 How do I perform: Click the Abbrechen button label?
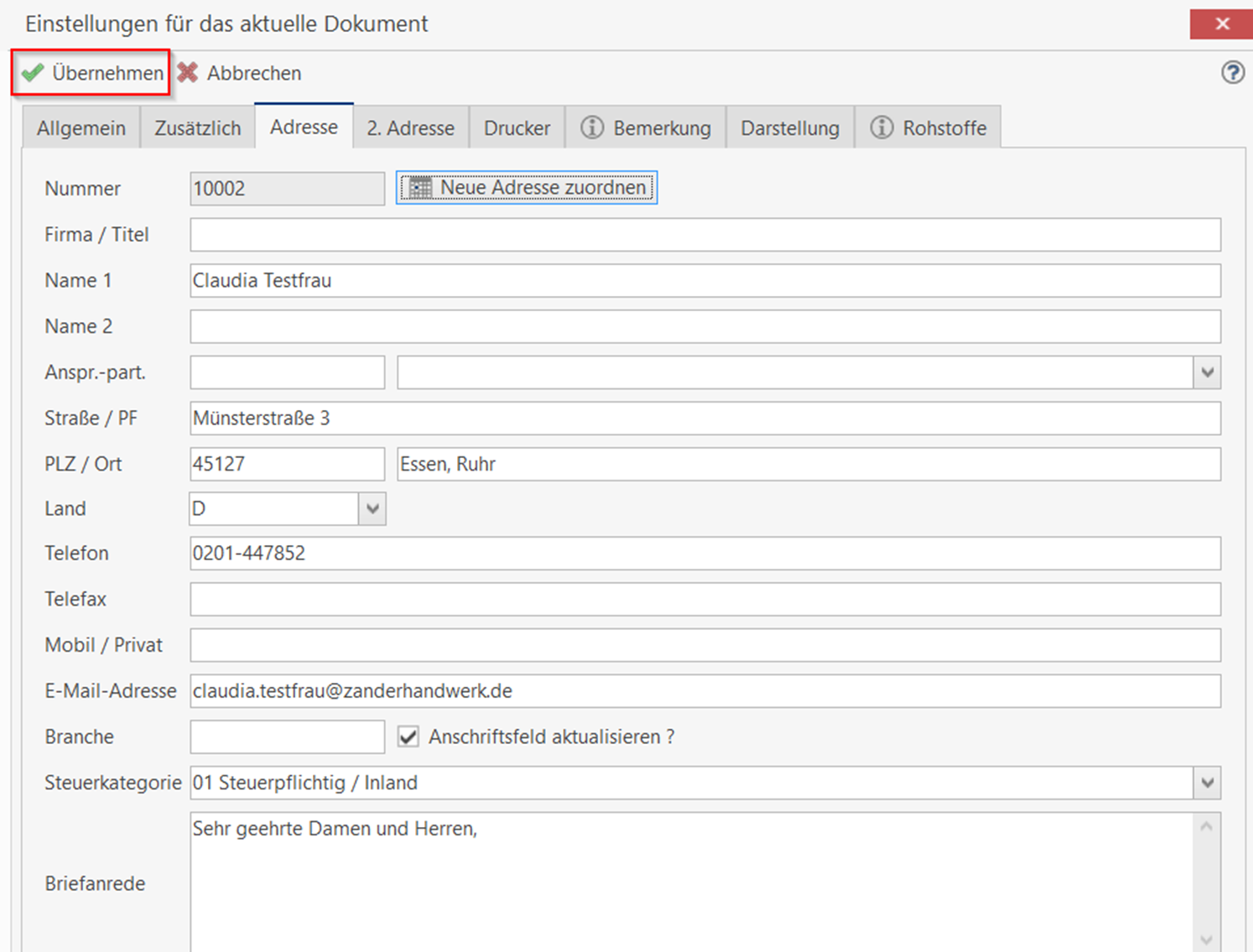(253, 74)
